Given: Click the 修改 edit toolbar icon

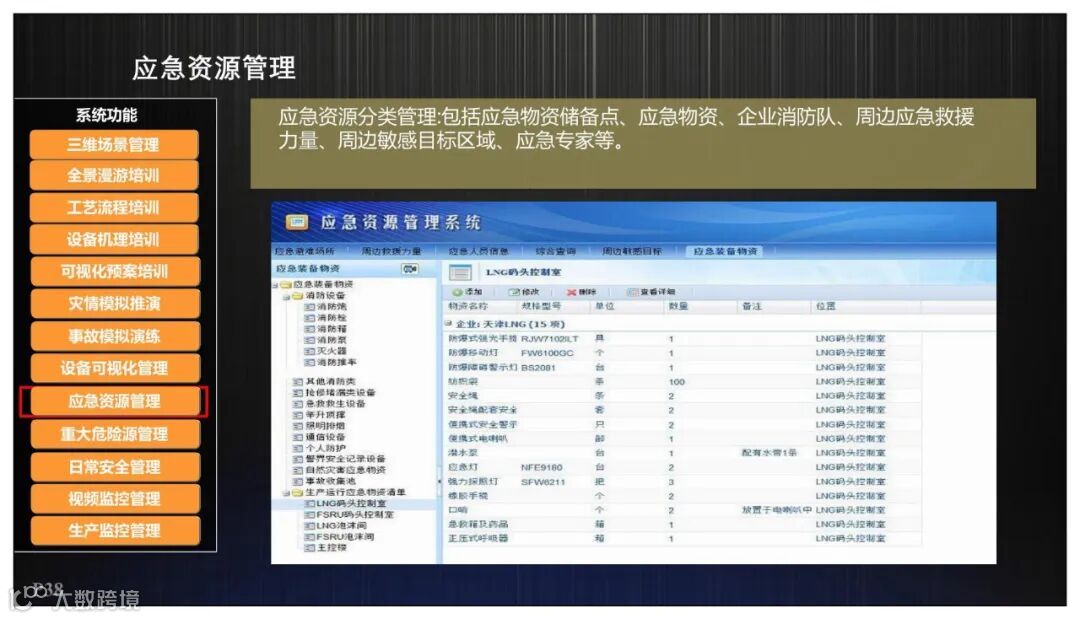Looking at the screenshot, I should 513,292.
